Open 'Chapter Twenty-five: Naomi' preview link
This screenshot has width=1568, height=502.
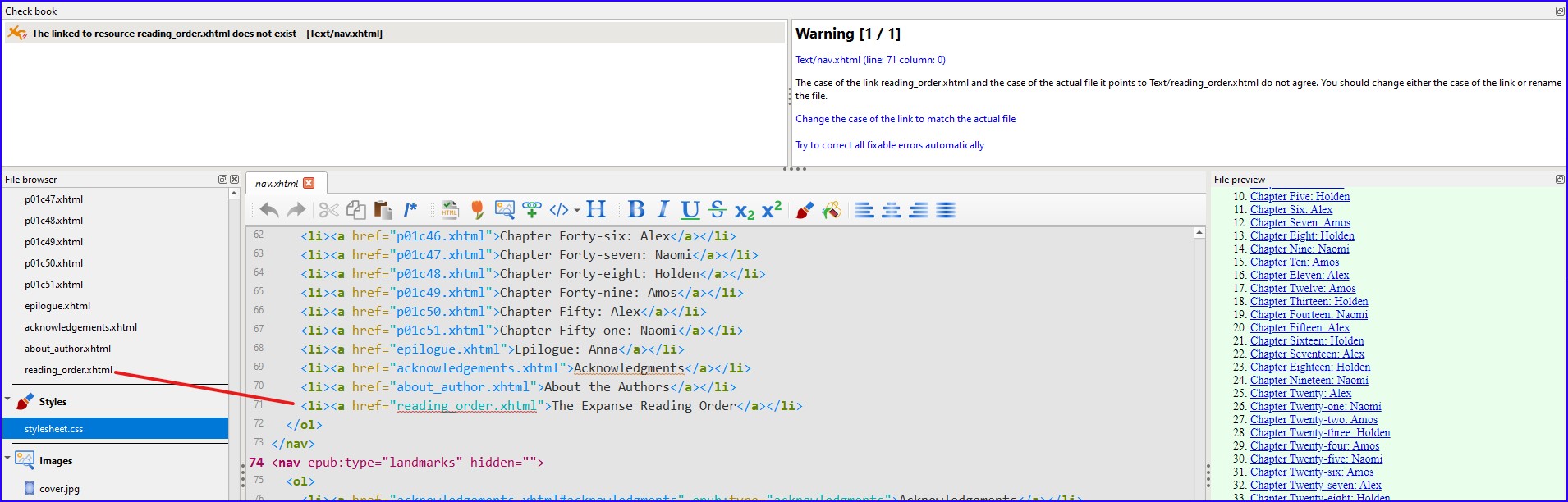(x=1316, y=459)
